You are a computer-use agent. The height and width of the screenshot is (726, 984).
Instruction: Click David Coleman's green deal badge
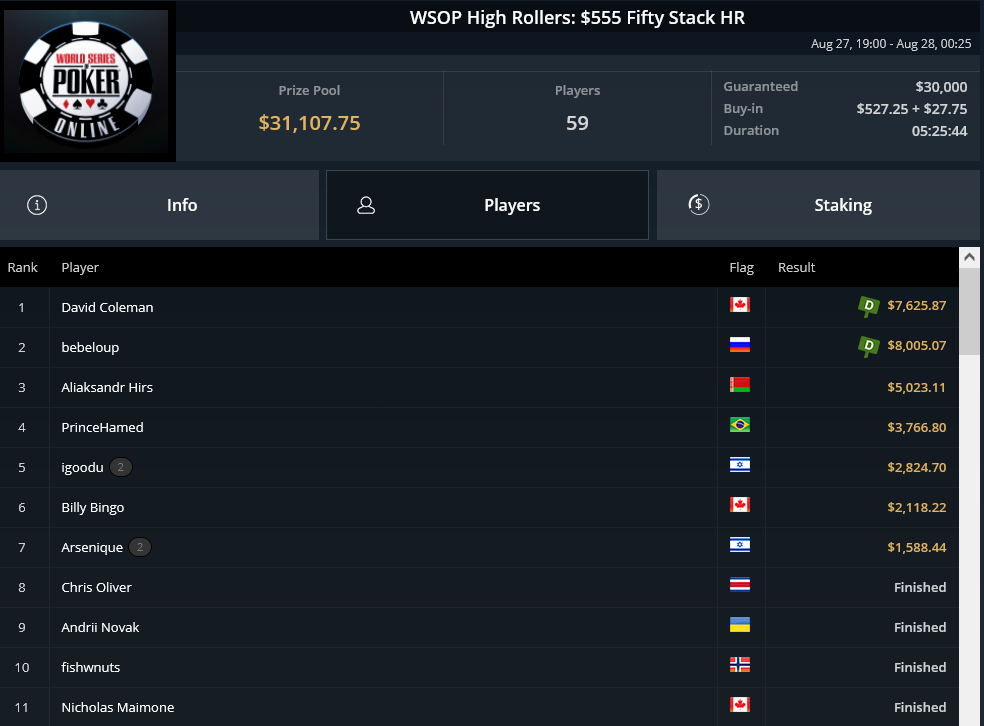(869, 306)
